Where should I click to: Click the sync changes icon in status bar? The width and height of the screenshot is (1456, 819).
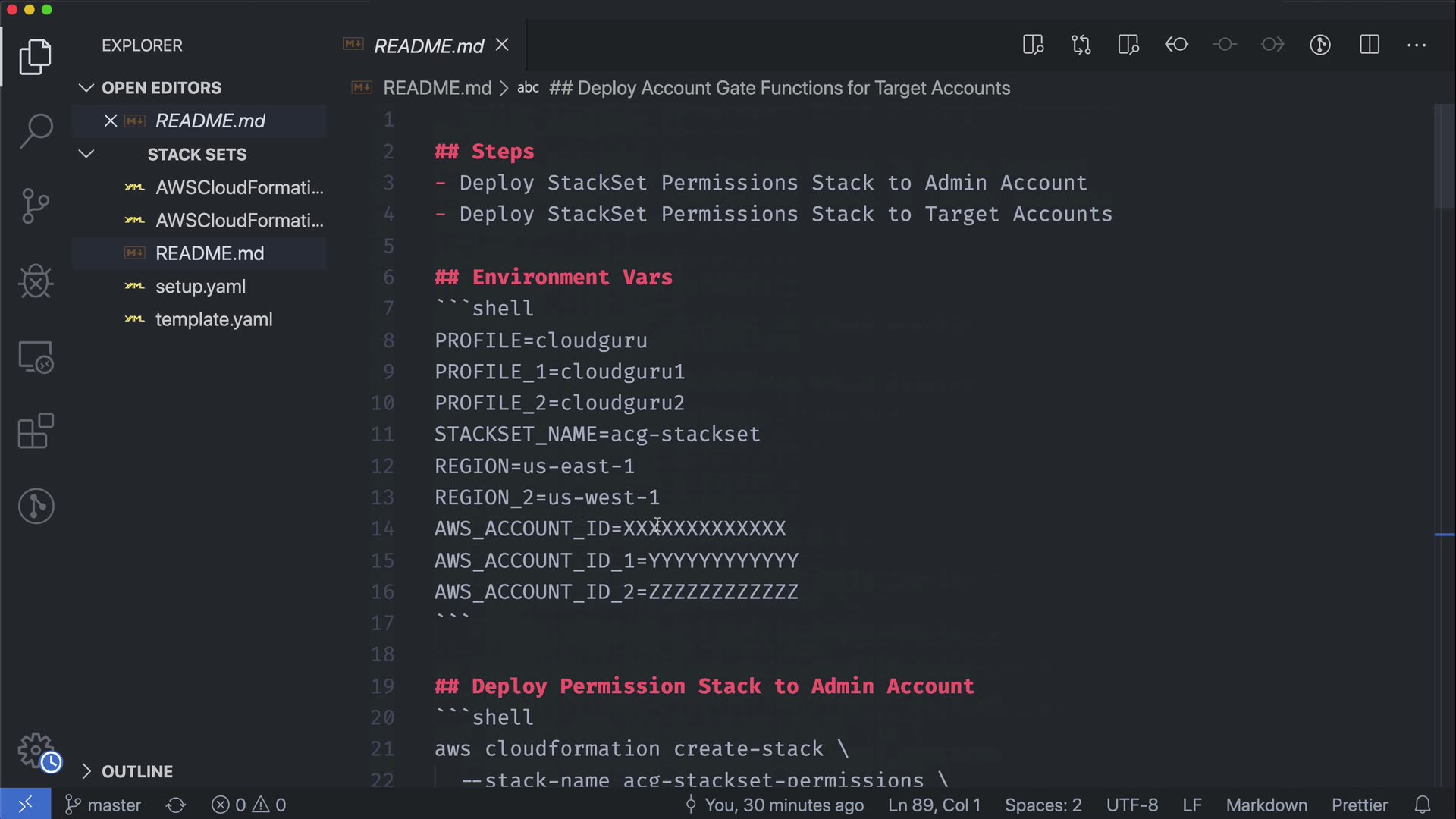click(x=176, y=805)
